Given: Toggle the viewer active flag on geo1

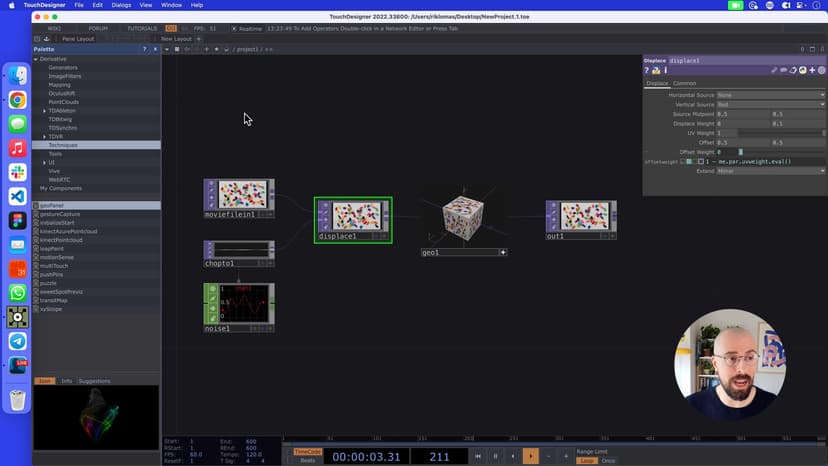Looking at the screenshot, I should click(503, 253).
